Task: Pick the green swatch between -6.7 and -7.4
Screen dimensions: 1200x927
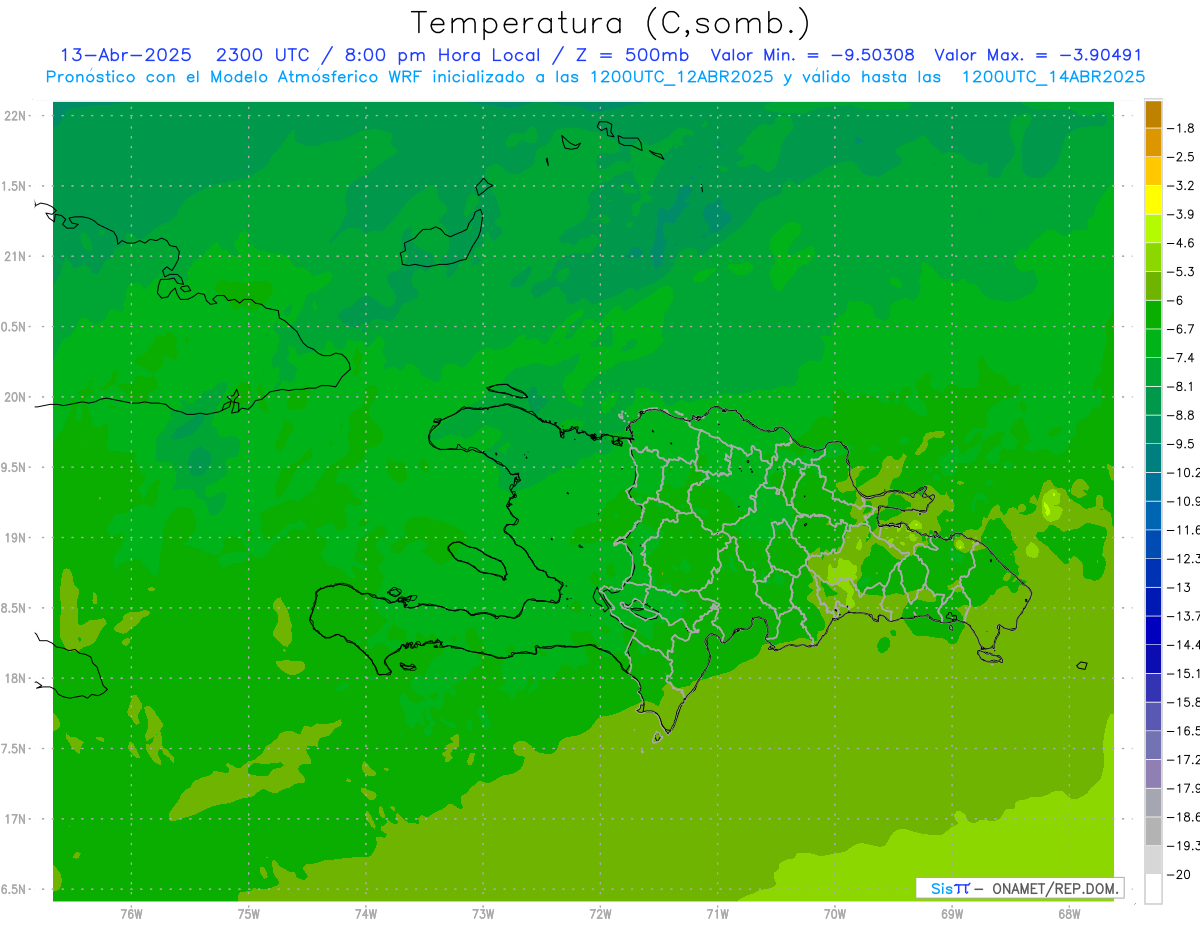Action: pyautogui.click(x=1153, y=344)
